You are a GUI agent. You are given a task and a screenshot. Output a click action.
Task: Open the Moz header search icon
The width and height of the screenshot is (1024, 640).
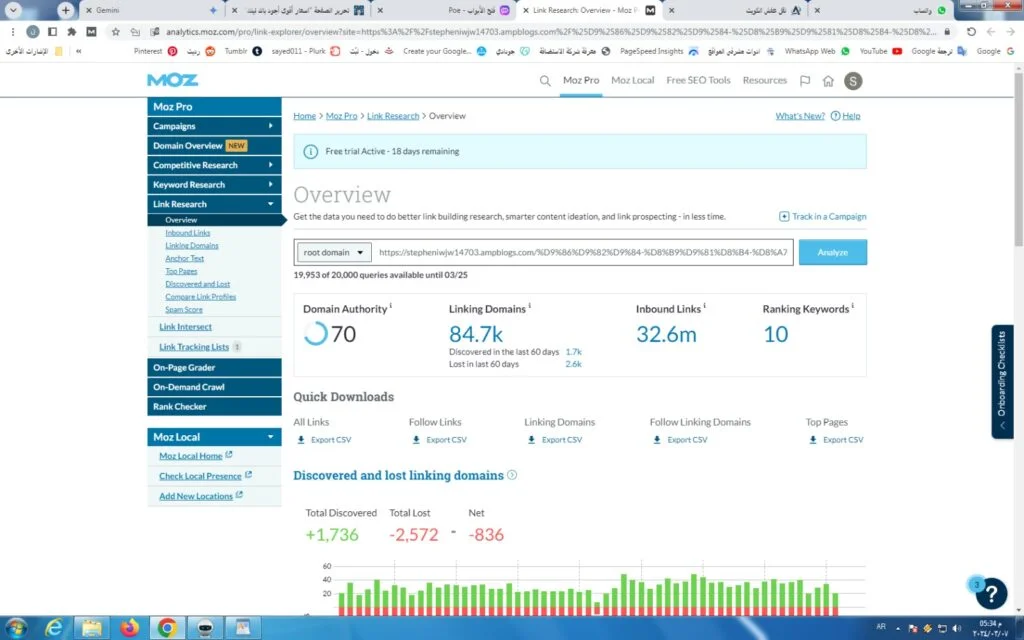point(545,81)
